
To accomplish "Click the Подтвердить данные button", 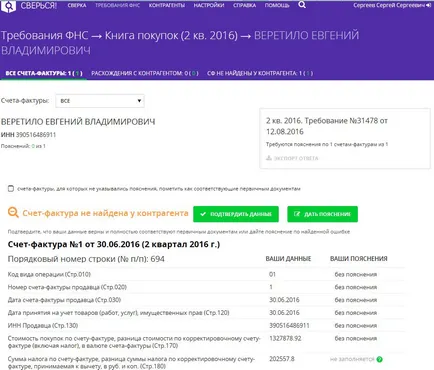I will click(x=236, y=214).
